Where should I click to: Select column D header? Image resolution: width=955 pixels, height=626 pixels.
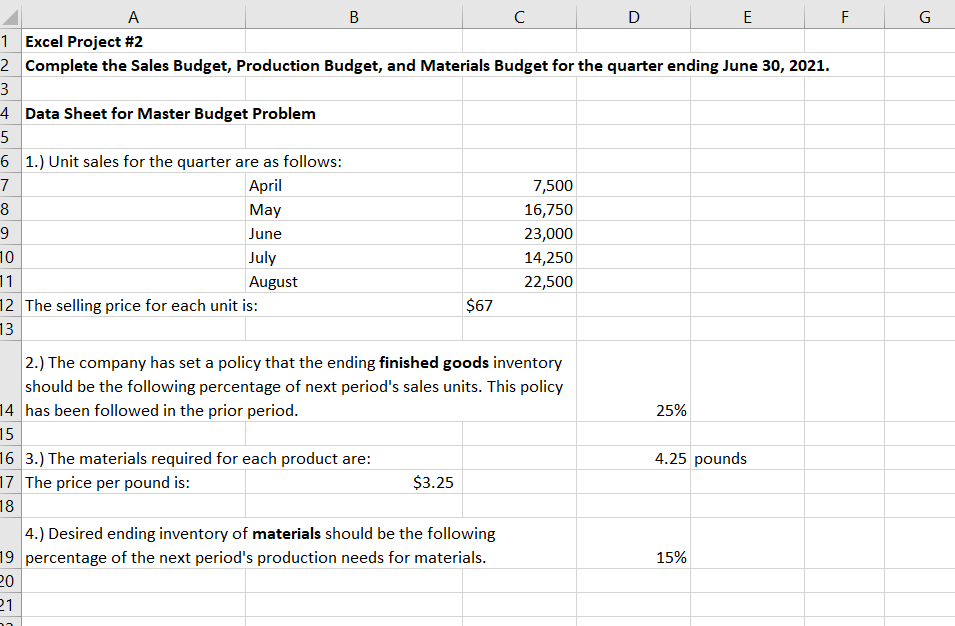633,17
